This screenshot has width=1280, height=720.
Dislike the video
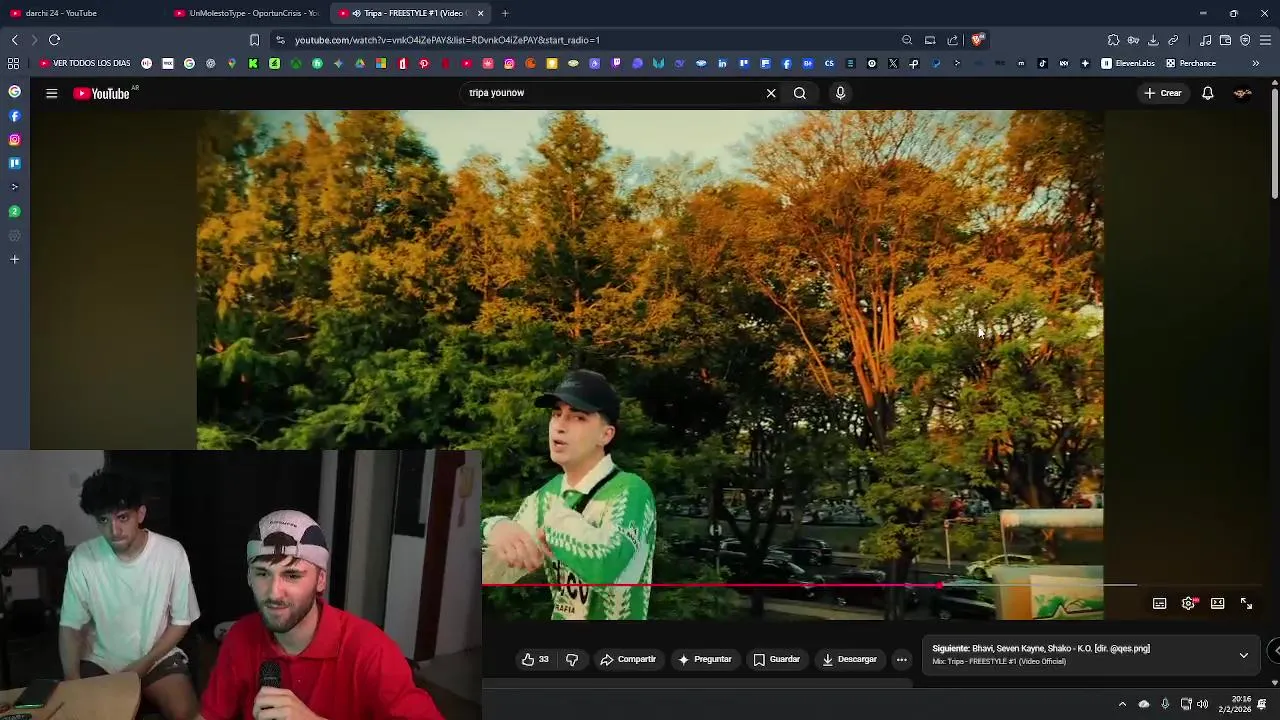click(x=572, y=659)
